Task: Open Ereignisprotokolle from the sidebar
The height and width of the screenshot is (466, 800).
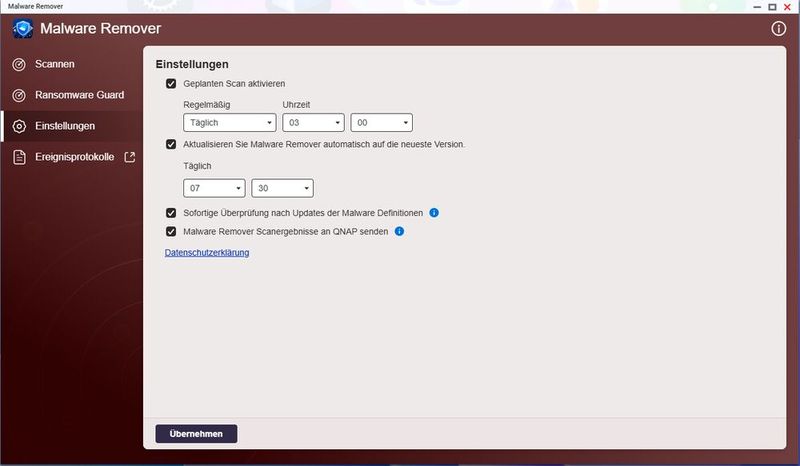Action: 71,157
